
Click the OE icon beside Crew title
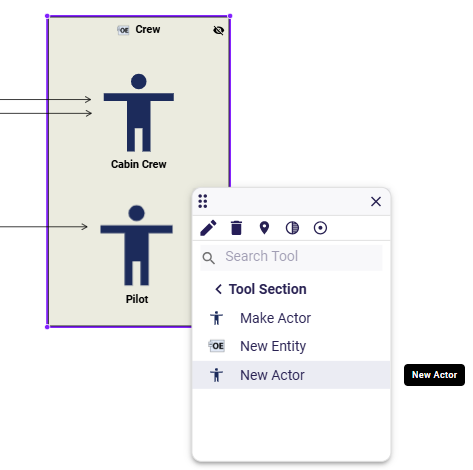pyautogui.click(x=123, y=30)
